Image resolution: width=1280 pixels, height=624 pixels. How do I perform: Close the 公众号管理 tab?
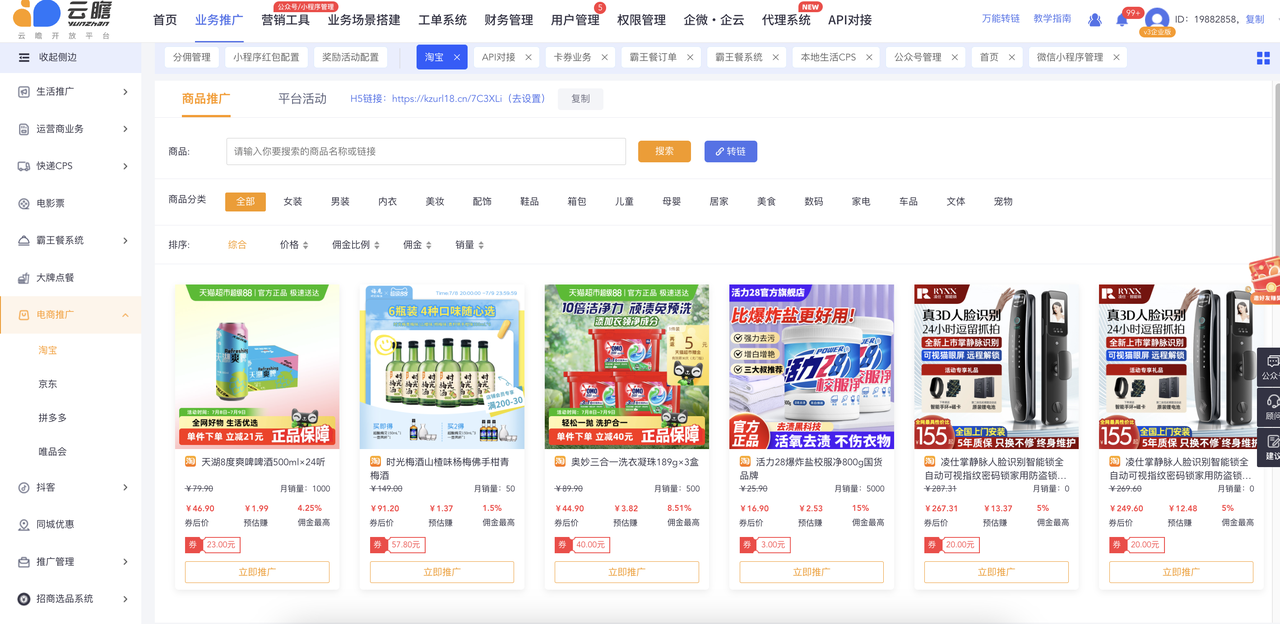click(955, 57)
